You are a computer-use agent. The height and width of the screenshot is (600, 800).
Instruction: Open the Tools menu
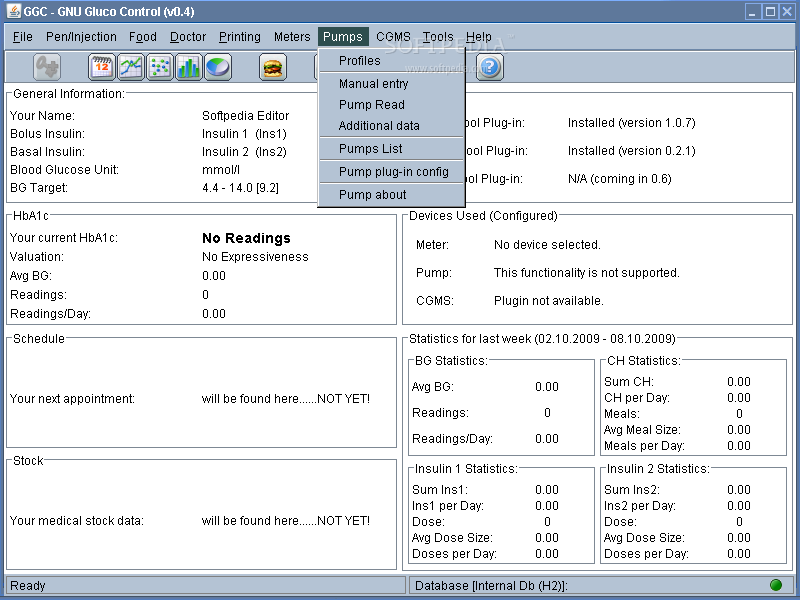pyautogui.click(x=438, y=37)
